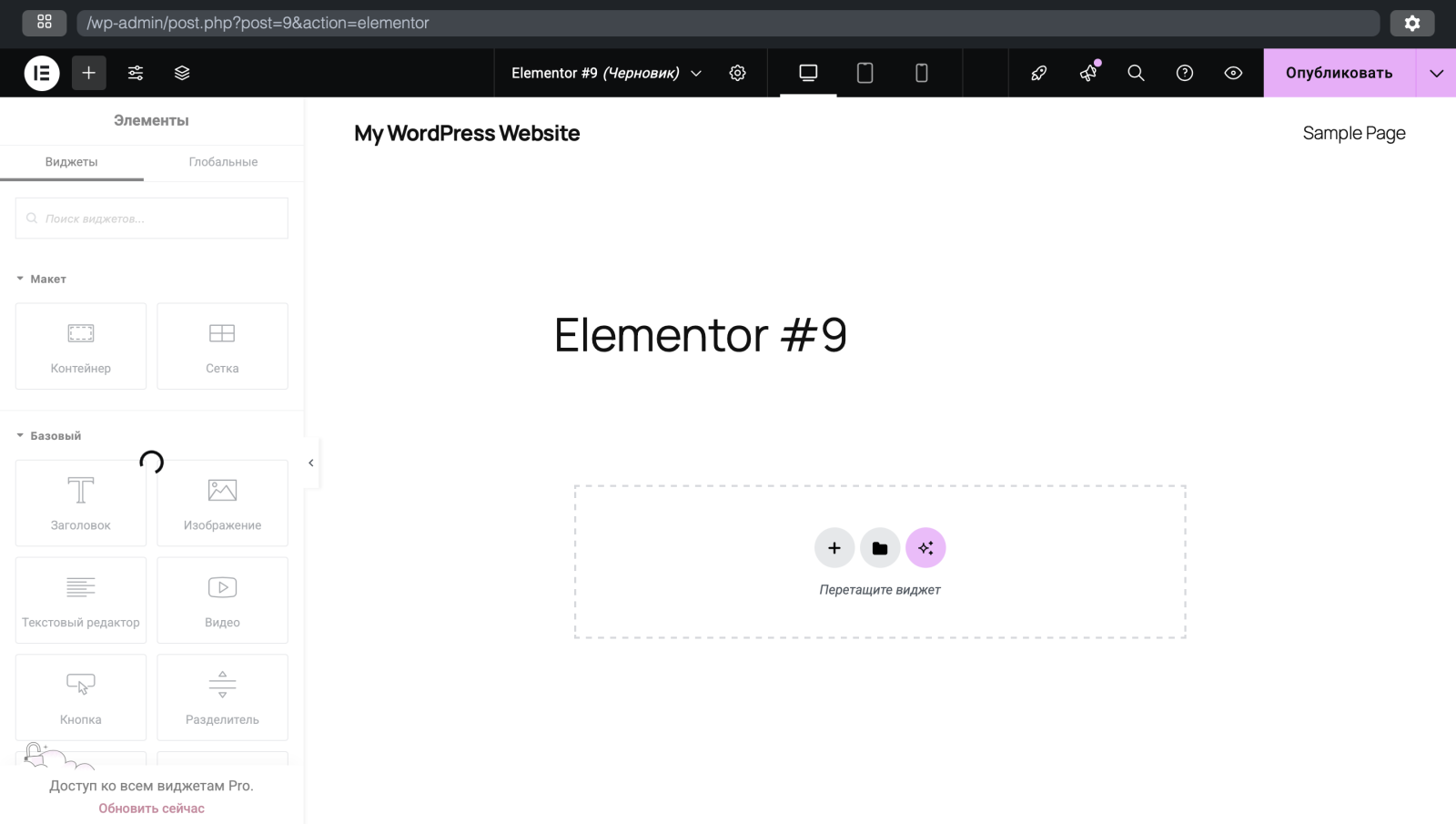
Task: Switch to tablet responsive view
Action: coord(864,73)
